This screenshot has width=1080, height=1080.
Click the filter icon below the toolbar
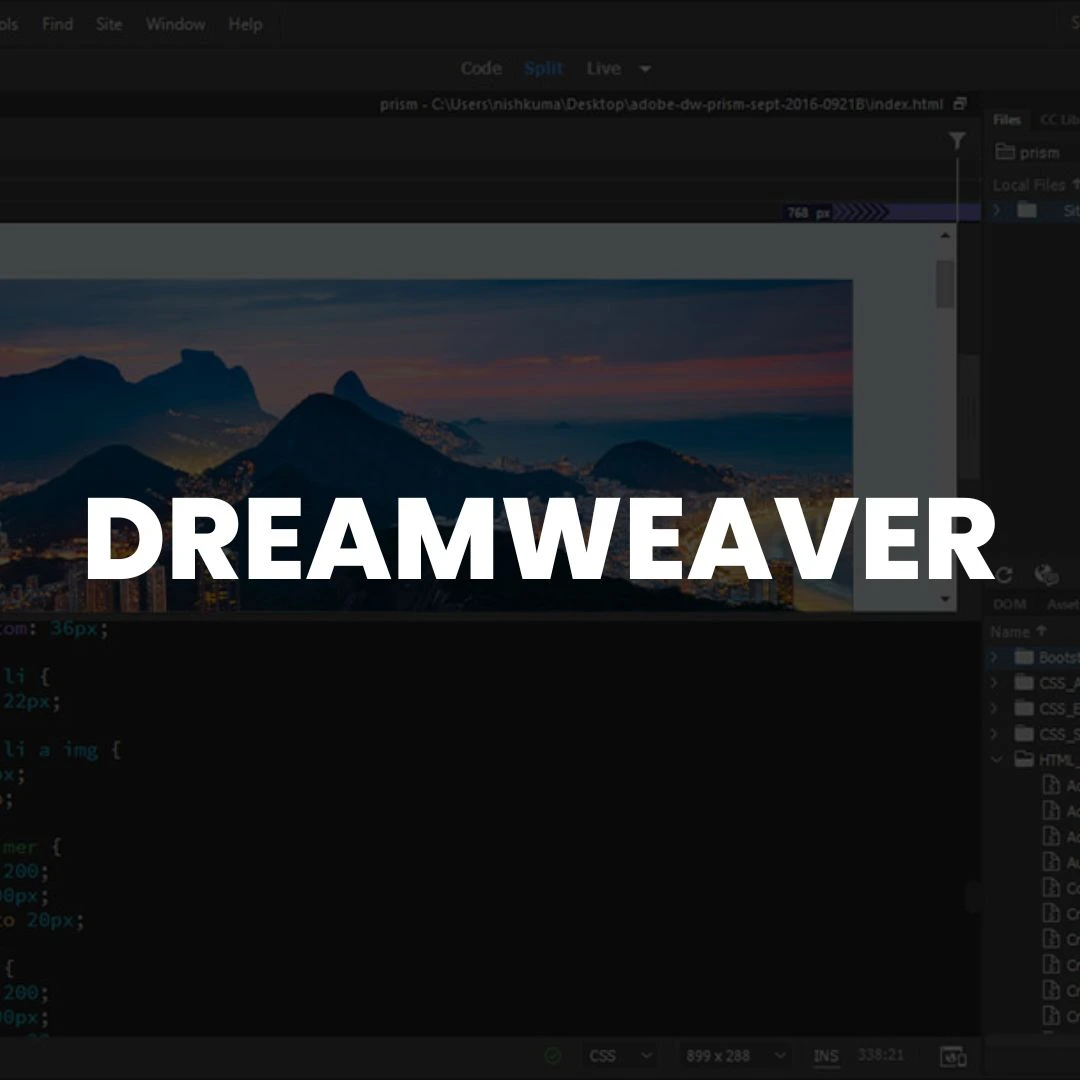[957, 141]
